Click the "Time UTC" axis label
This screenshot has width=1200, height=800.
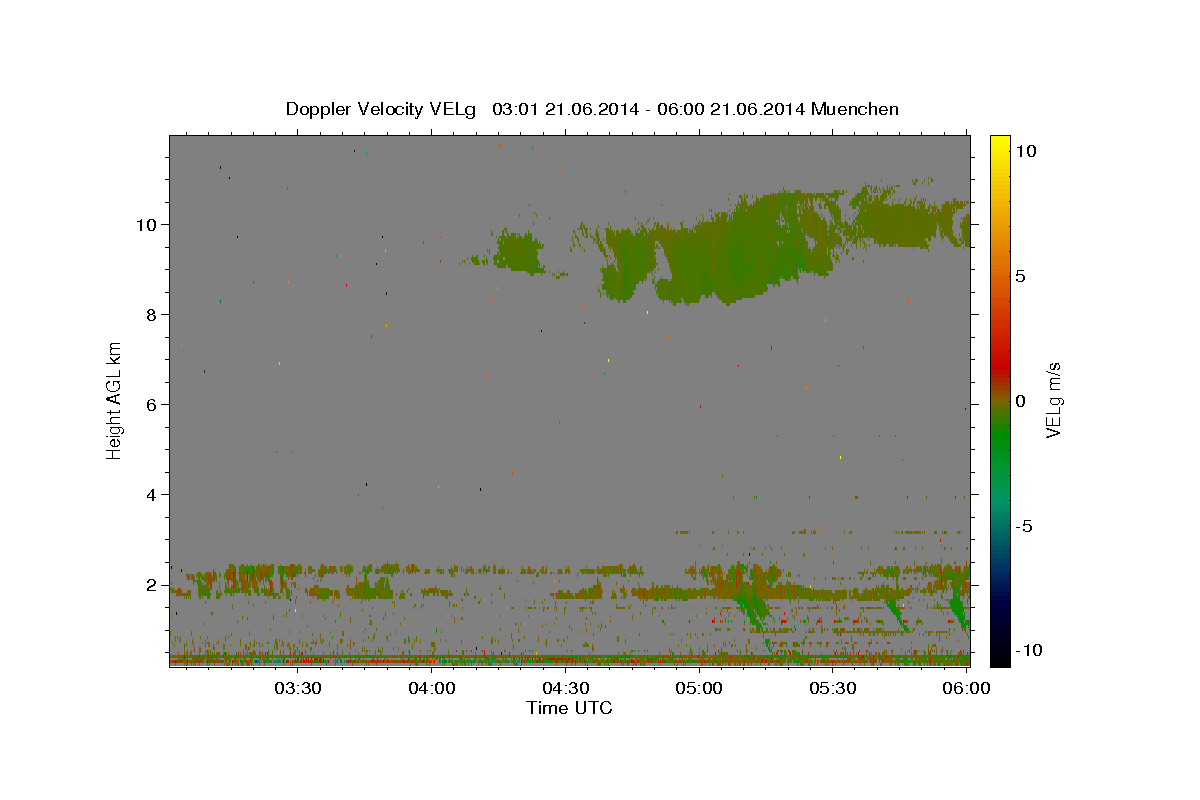point(569,708)
